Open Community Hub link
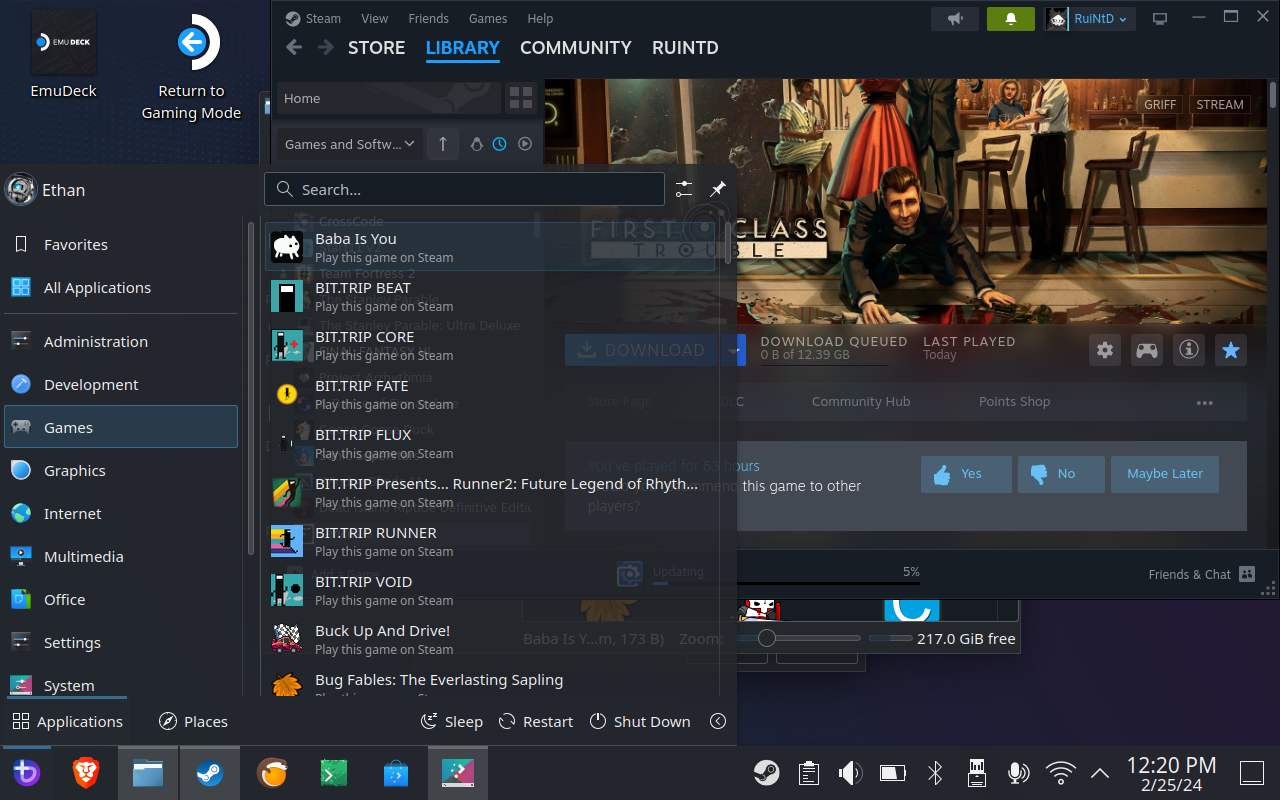1280x800 pixels. click(x=861, y=402)
